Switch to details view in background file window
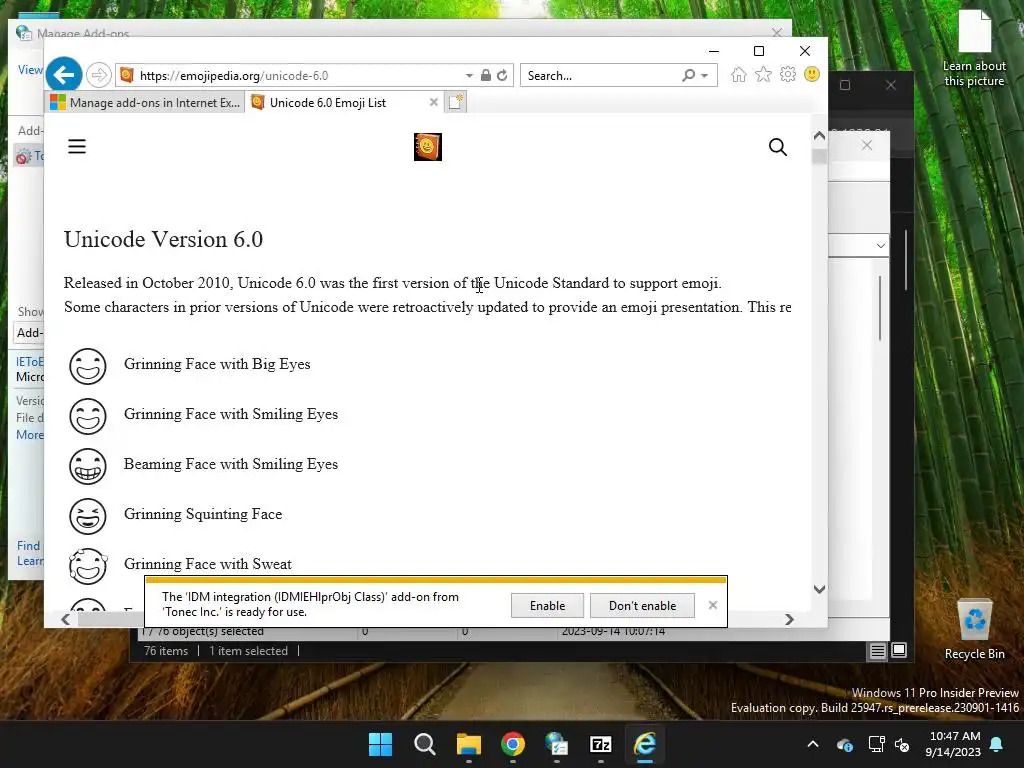 coord(877,650)
